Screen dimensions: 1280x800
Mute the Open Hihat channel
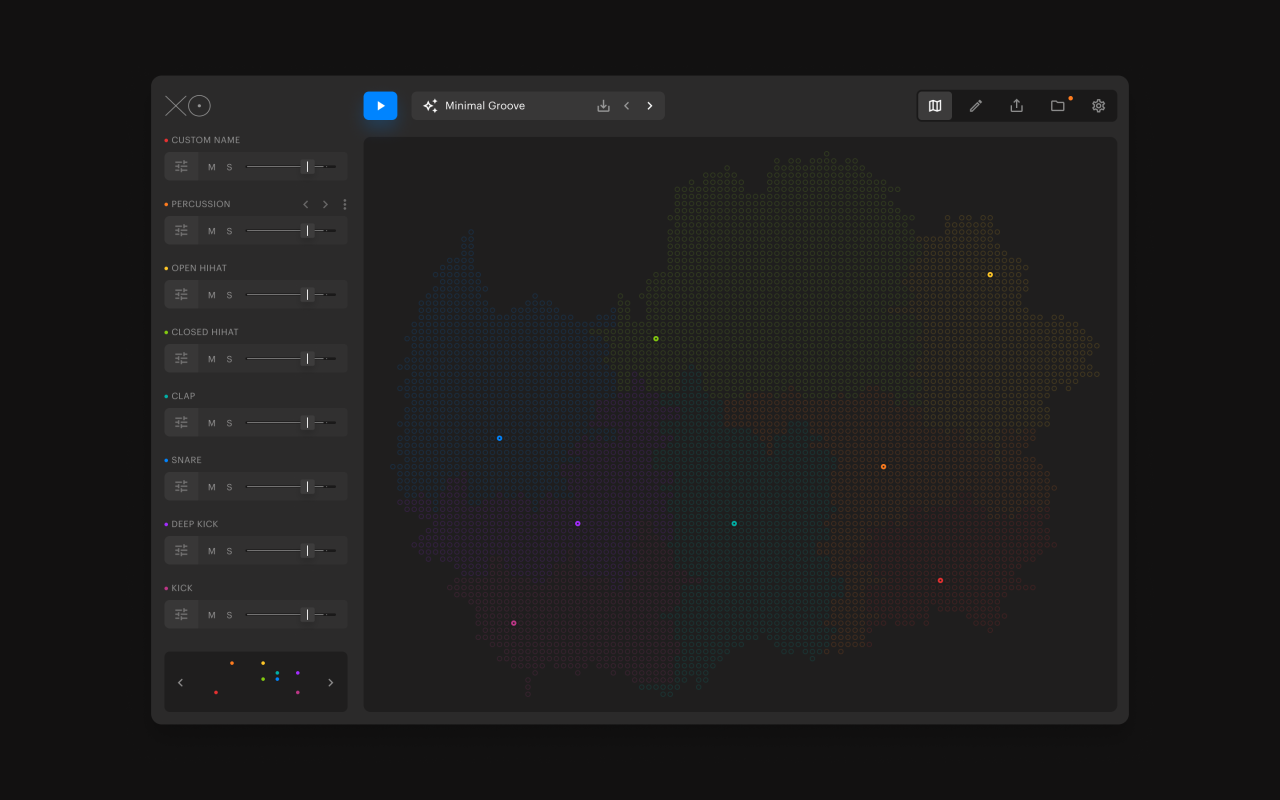click(211, 295)
